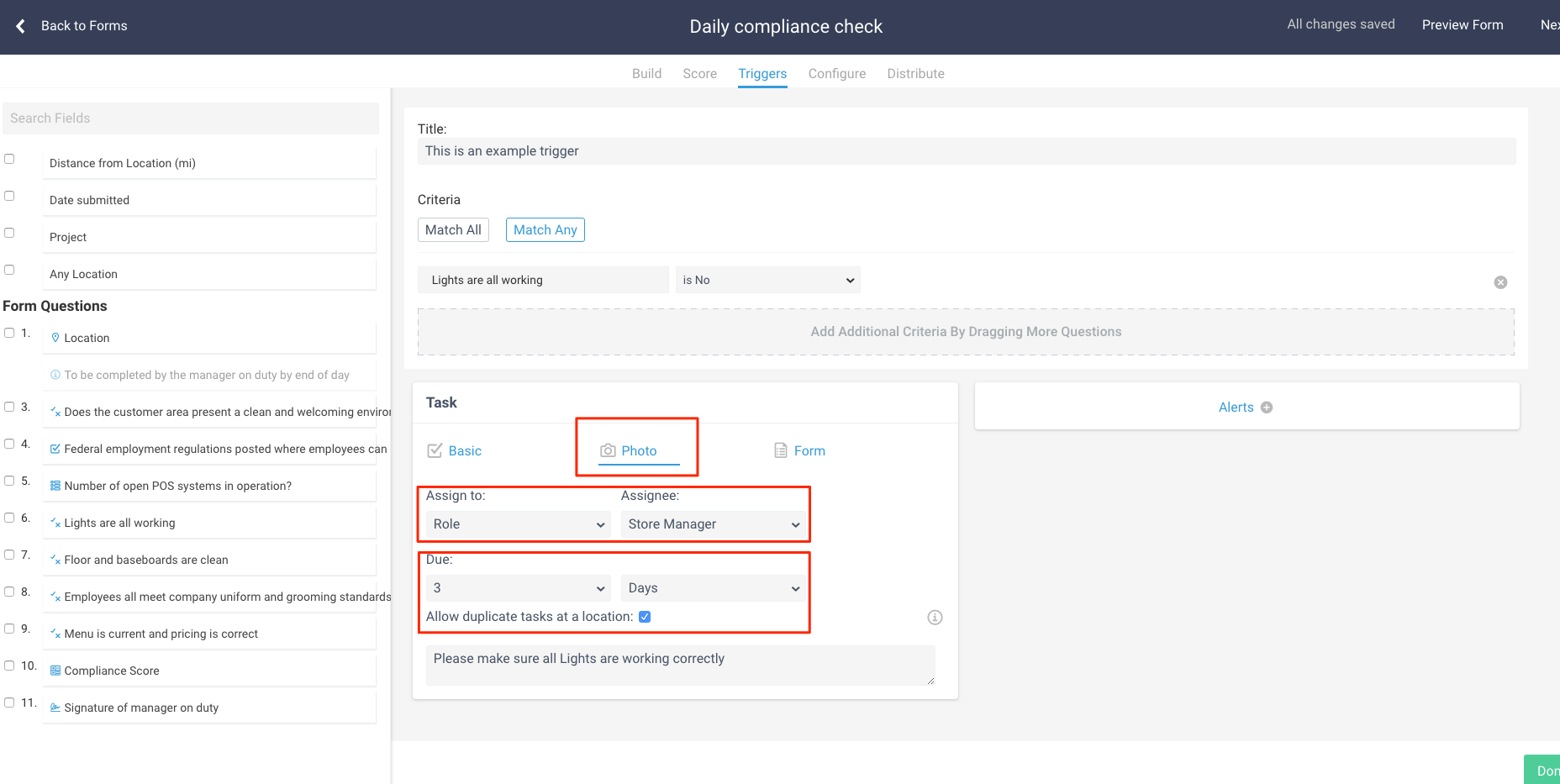Check the Project field checkbox
The width and height of the screenshot is (1560, 784).
point(9,233)
